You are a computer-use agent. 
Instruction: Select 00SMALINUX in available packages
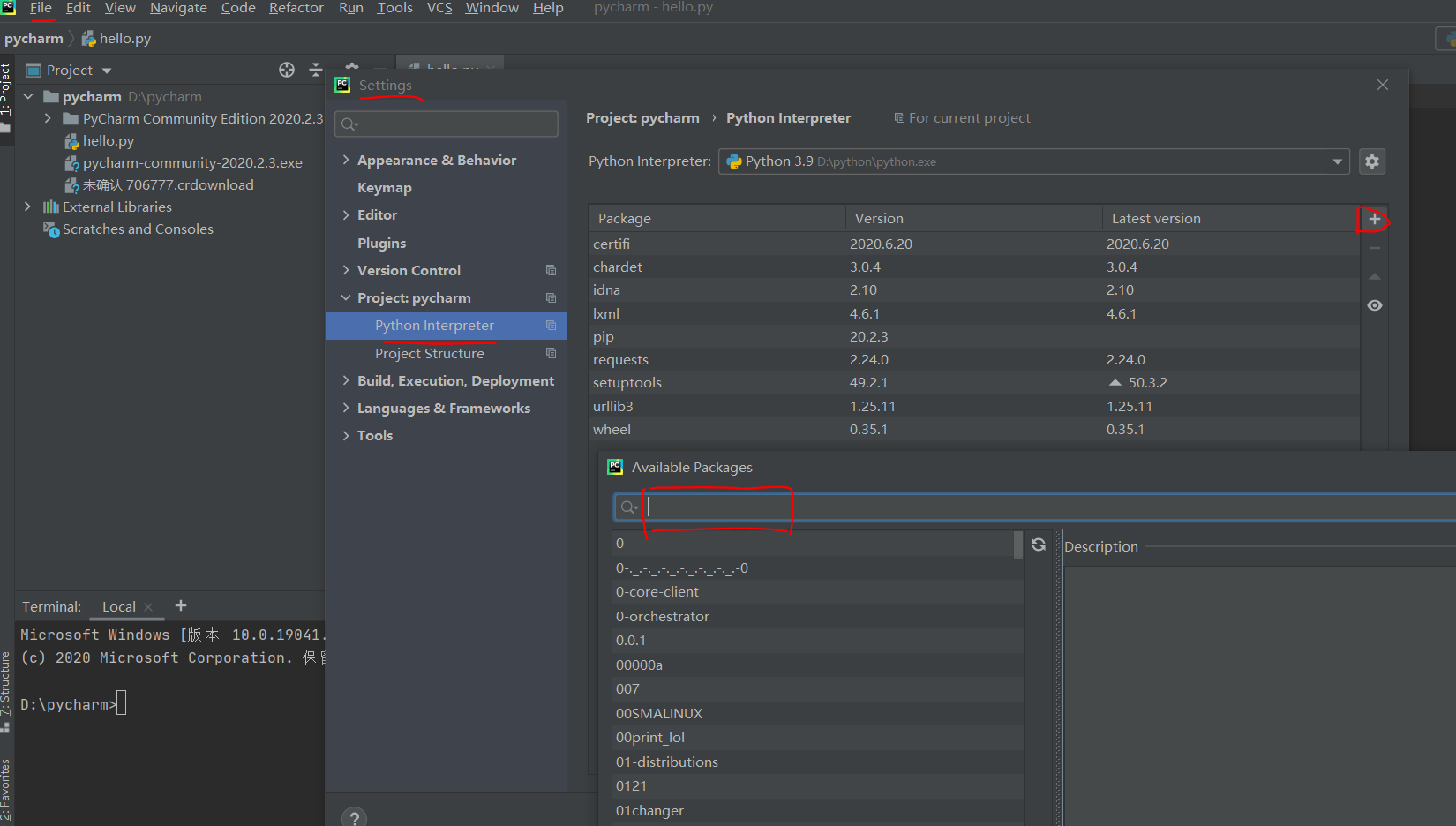817,713
